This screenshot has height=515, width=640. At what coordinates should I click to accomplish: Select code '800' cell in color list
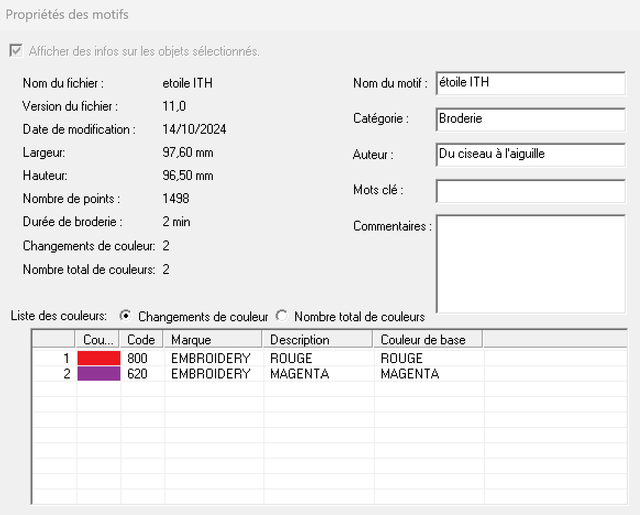[137, 358]
